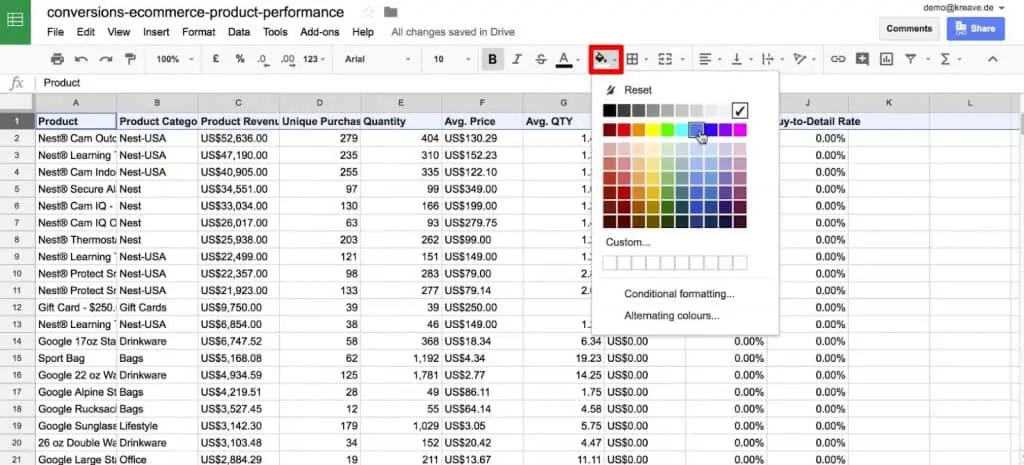This screenshot has width=1024, height=465.
Task: Click the horizontal align icon
Action: pyautogui.click(x=705, y=59)
